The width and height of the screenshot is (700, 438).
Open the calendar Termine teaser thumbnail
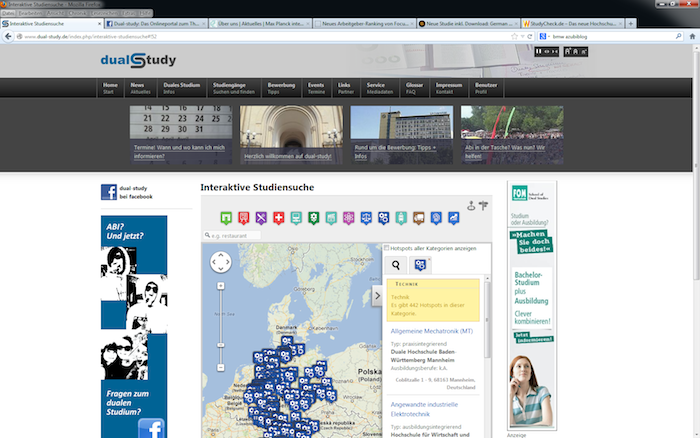point(181,135)
